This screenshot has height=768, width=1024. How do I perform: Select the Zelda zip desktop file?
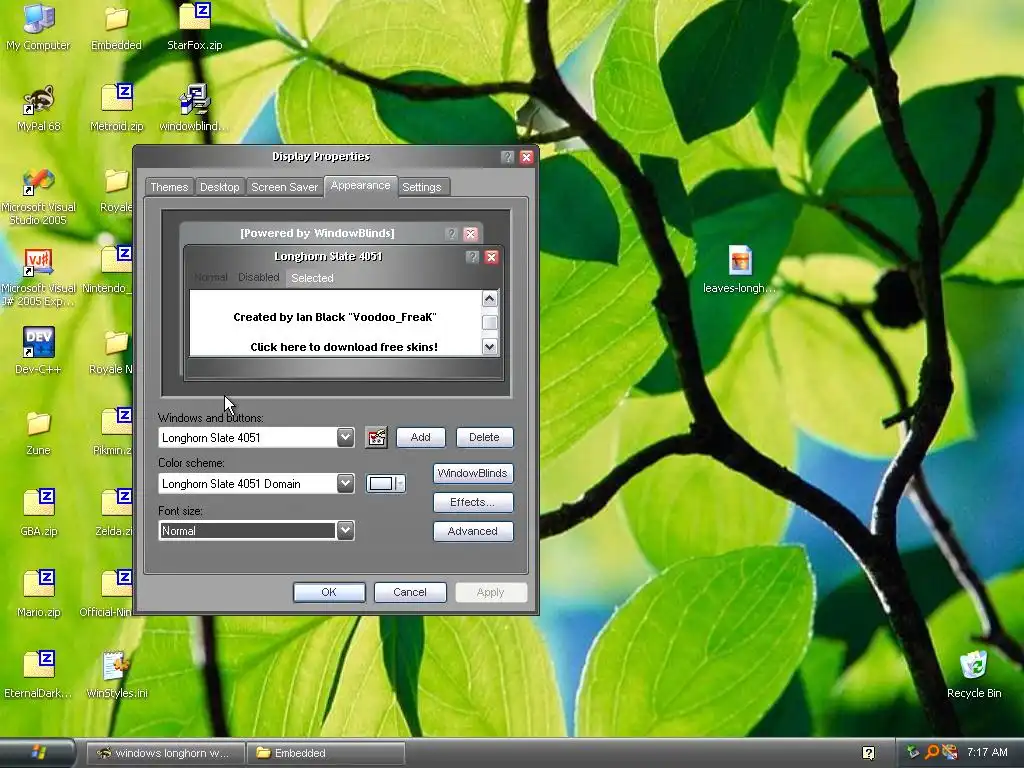[115, 513]
